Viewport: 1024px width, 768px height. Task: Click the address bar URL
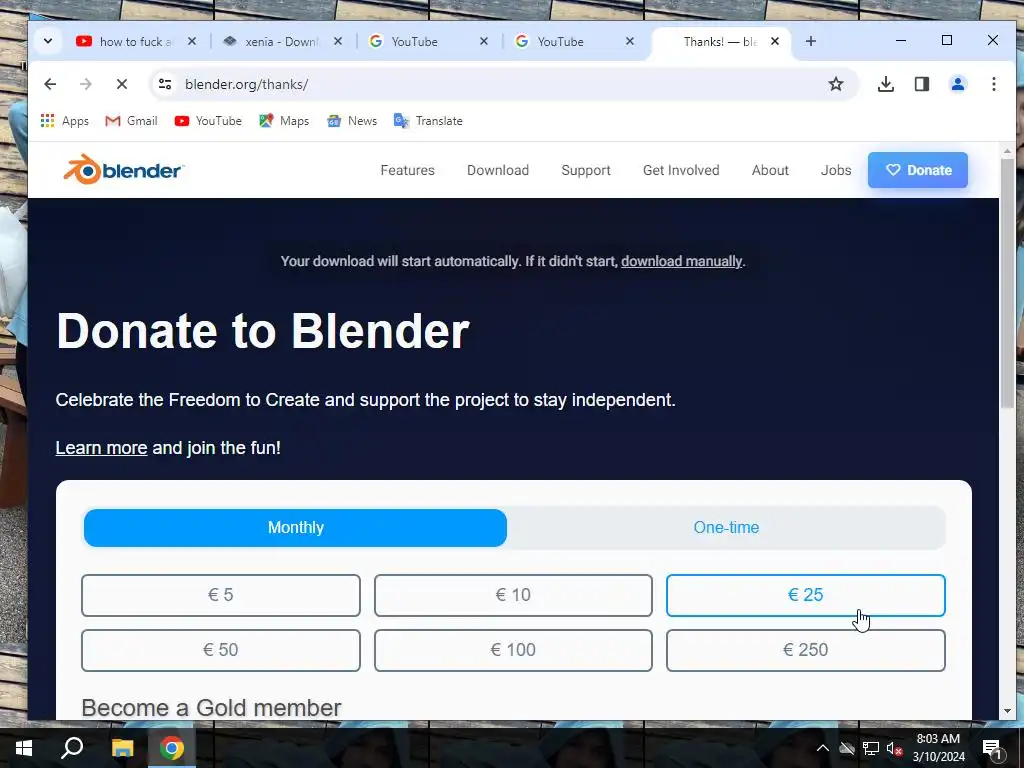coord(246,84)
